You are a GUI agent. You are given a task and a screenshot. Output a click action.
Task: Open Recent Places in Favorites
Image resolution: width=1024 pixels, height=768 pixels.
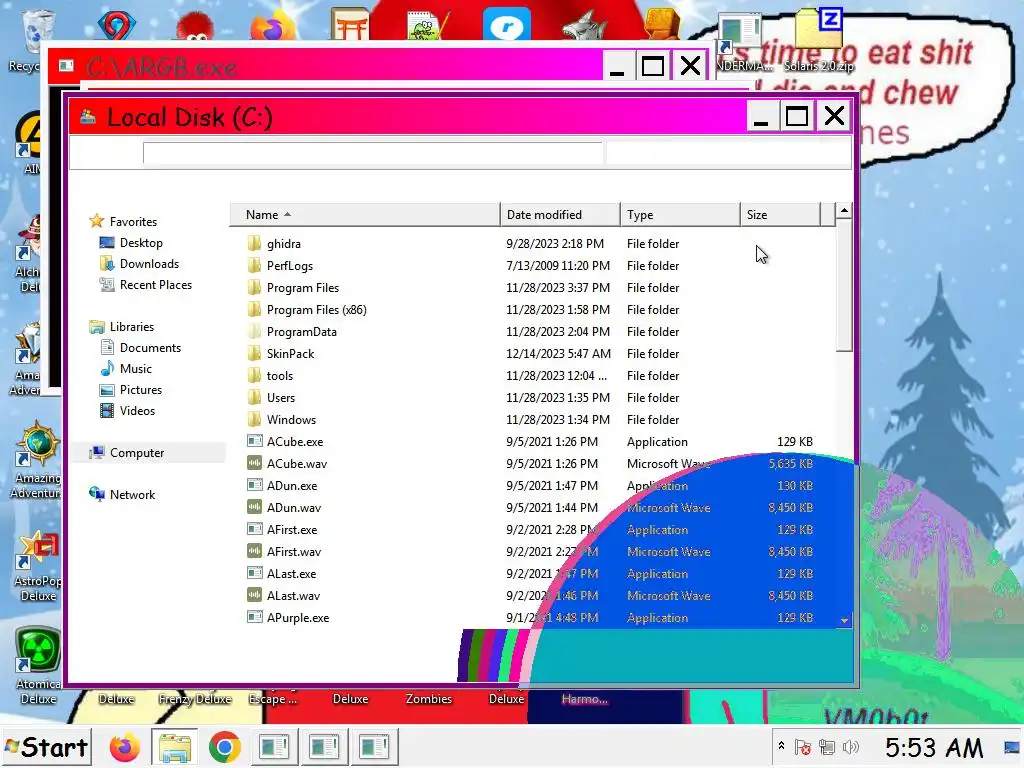[x=155, y=285]
